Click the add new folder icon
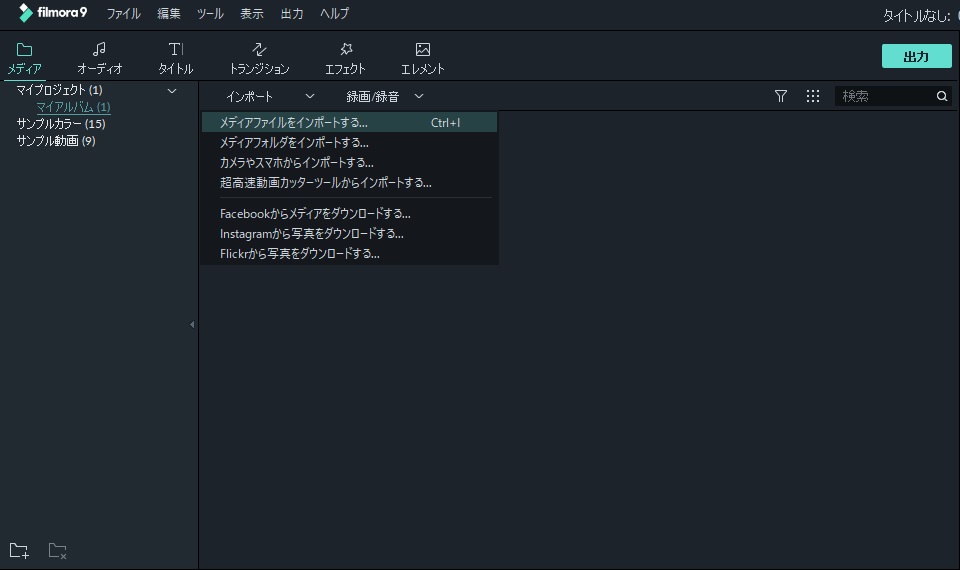960x570 pixels. 19,550
